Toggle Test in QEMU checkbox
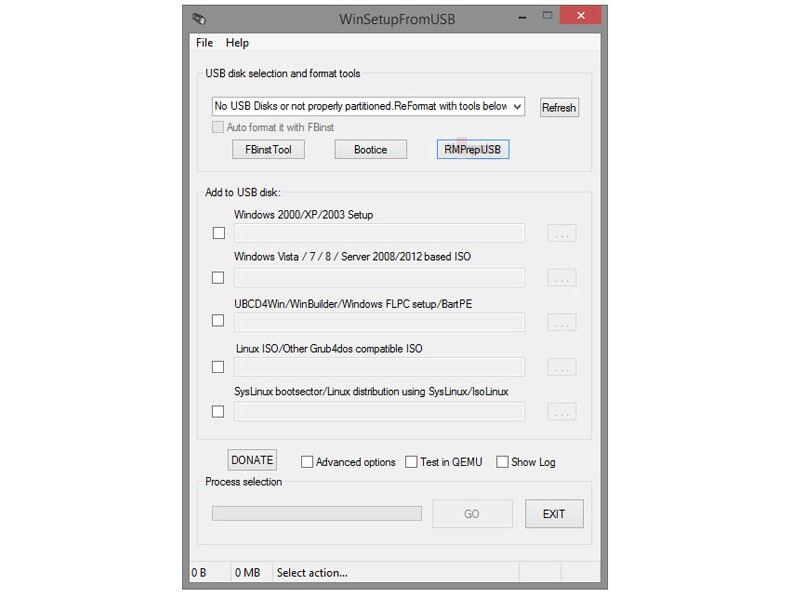 [411, 462]
